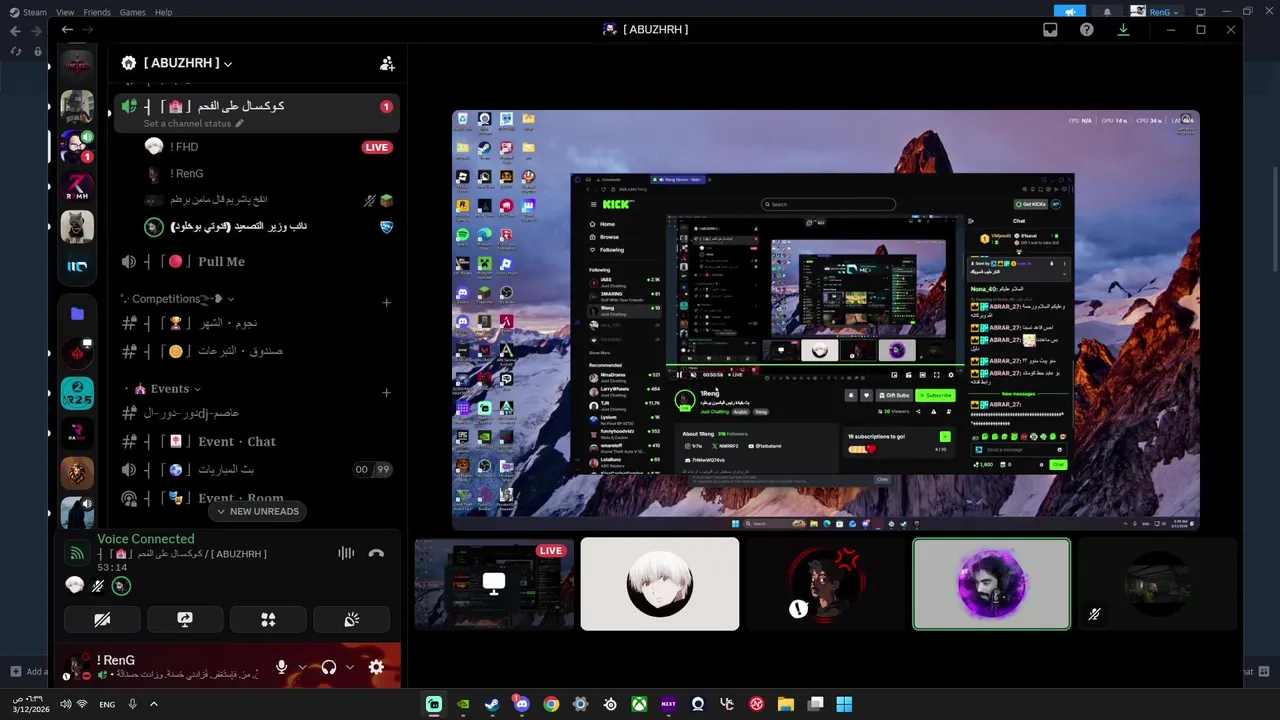Open Discord from the taskbar

521,704
